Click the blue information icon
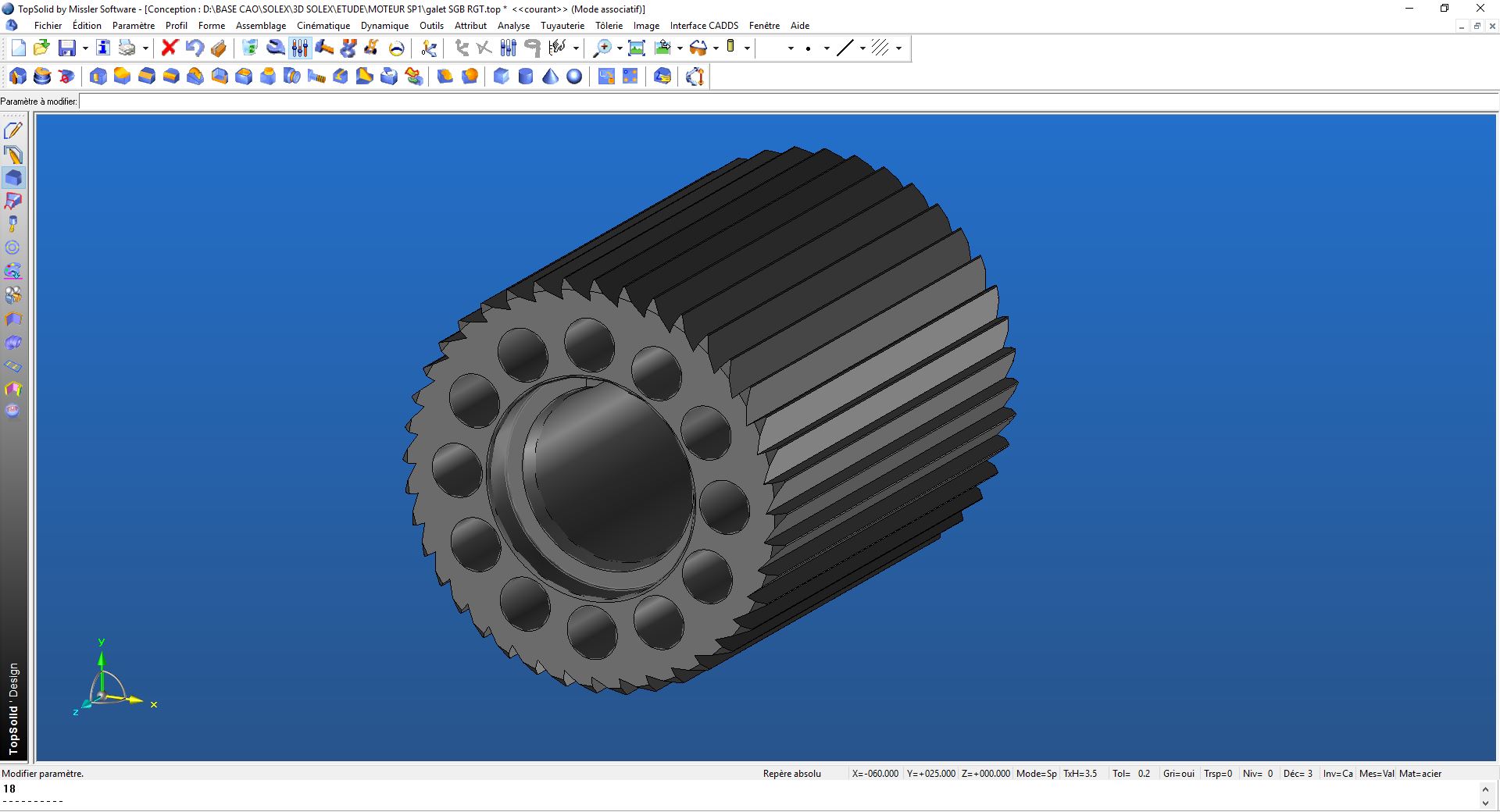Viewport: 1500px width, 812px height. (102, 48)
